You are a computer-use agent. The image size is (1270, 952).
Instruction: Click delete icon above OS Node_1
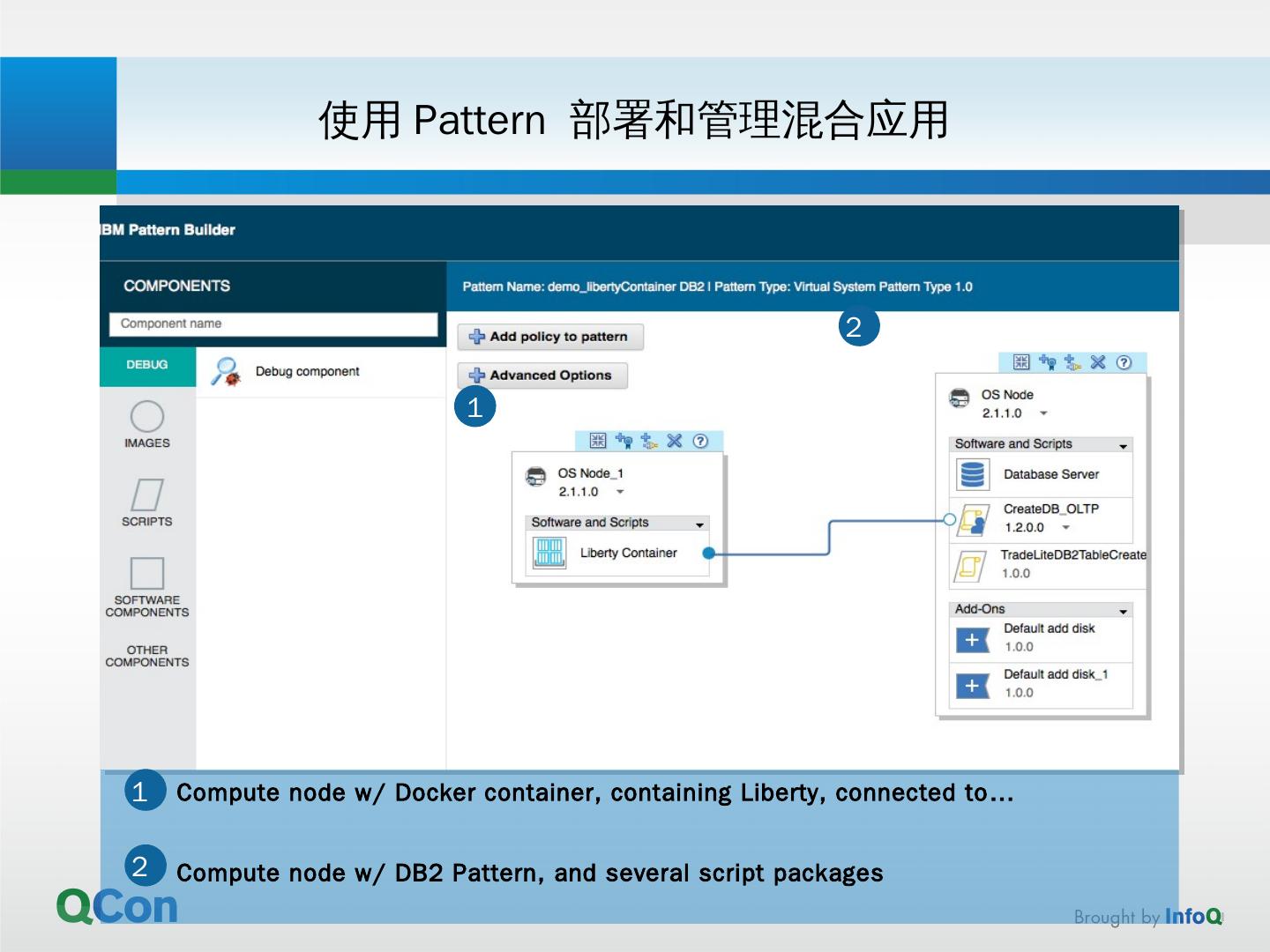(675, 441)
